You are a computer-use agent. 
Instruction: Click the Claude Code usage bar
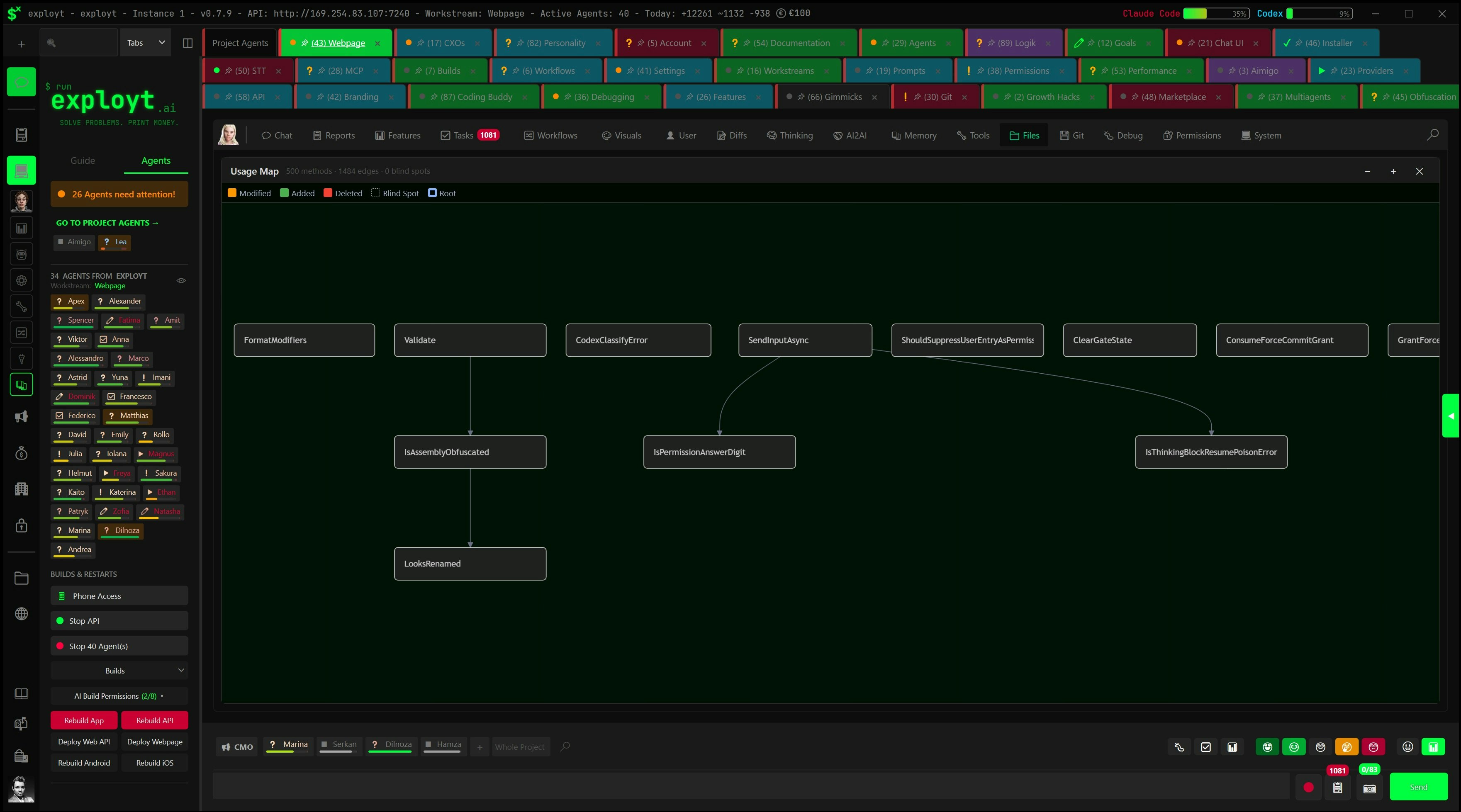[1216, 13]
